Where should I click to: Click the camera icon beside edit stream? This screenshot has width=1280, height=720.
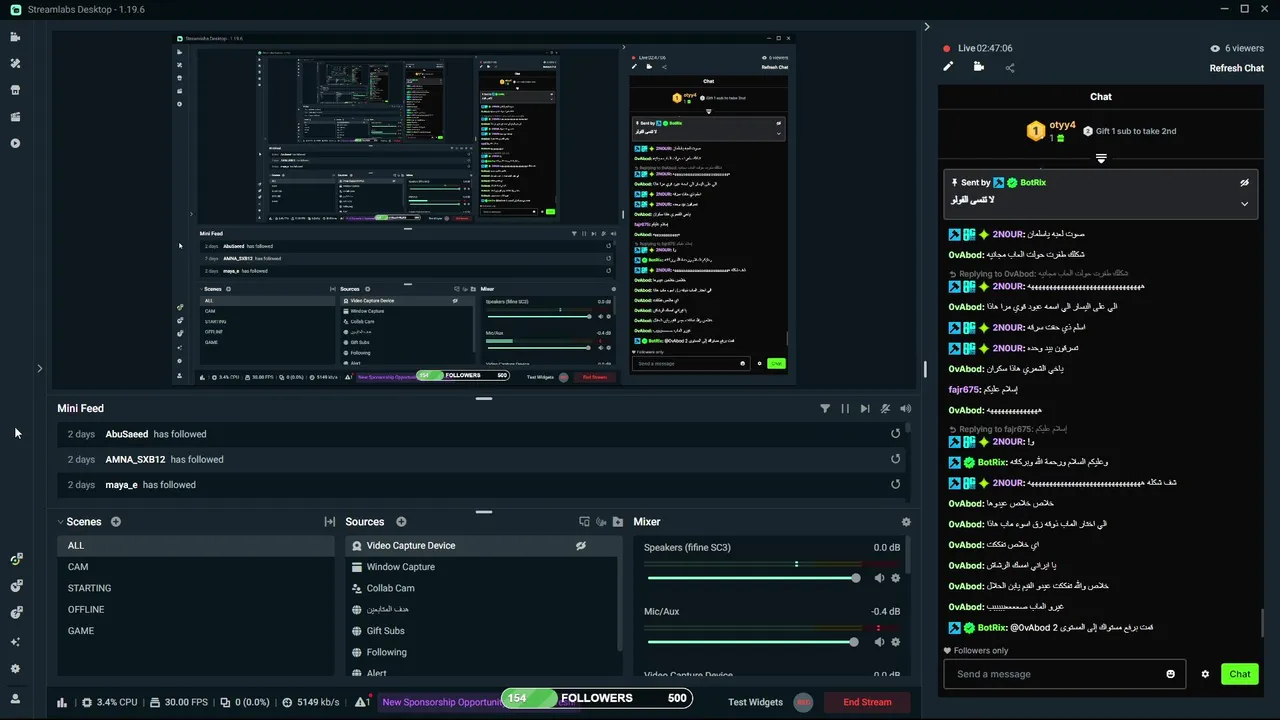coord(978,67)
